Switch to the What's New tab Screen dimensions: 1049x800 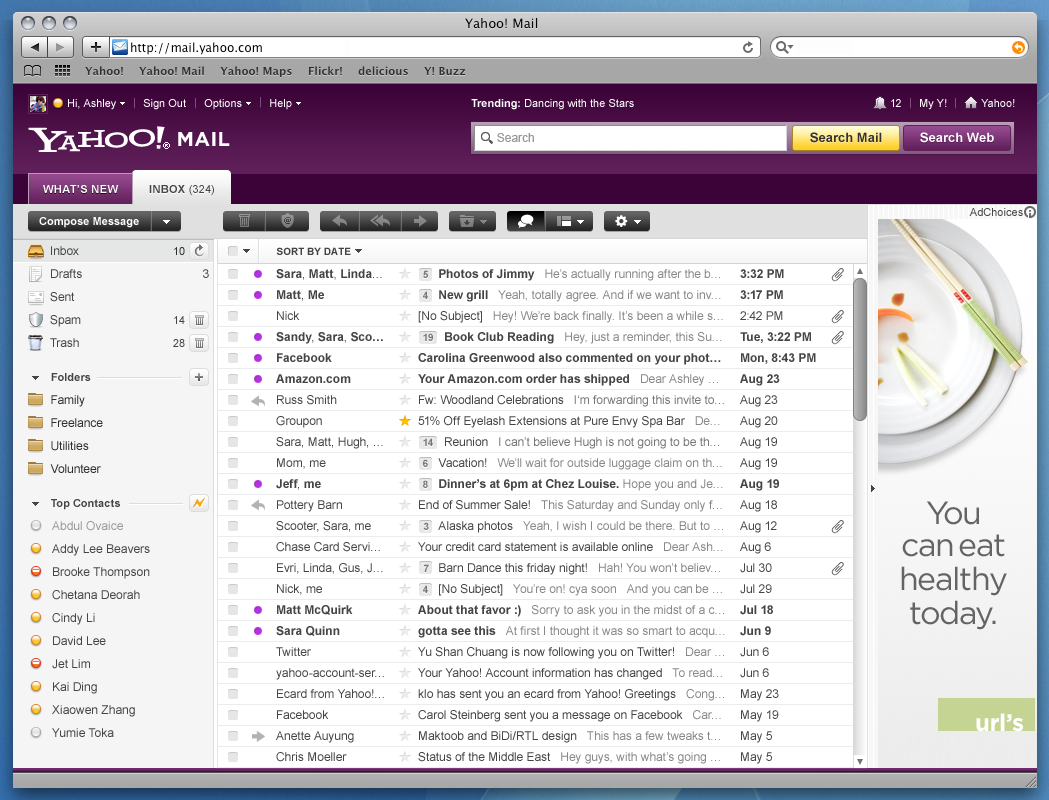coord(80,189)
